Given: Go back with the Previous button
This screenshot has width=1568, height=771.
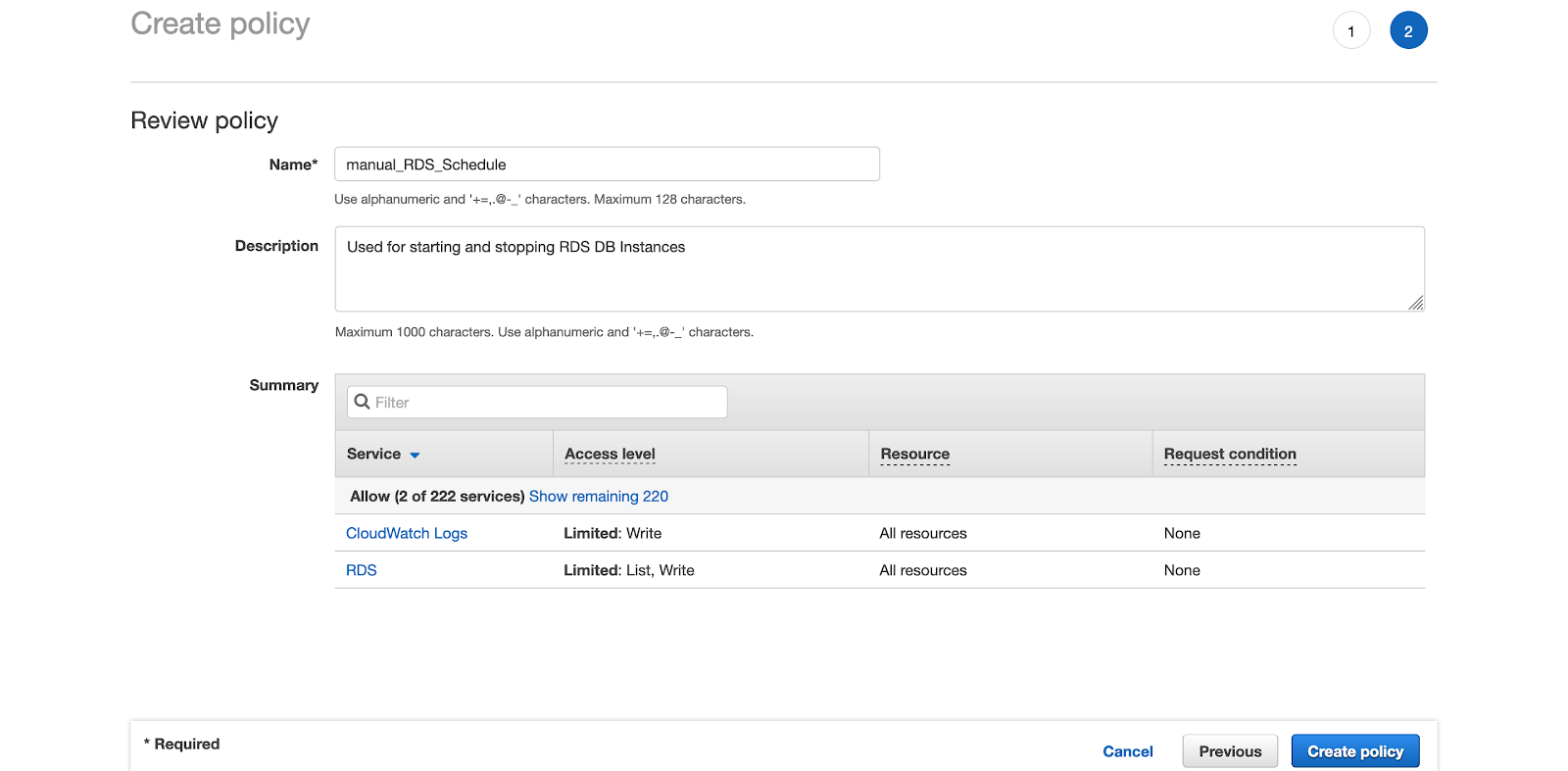Looking at the screenshot, I should click(x=1230, y=751).
